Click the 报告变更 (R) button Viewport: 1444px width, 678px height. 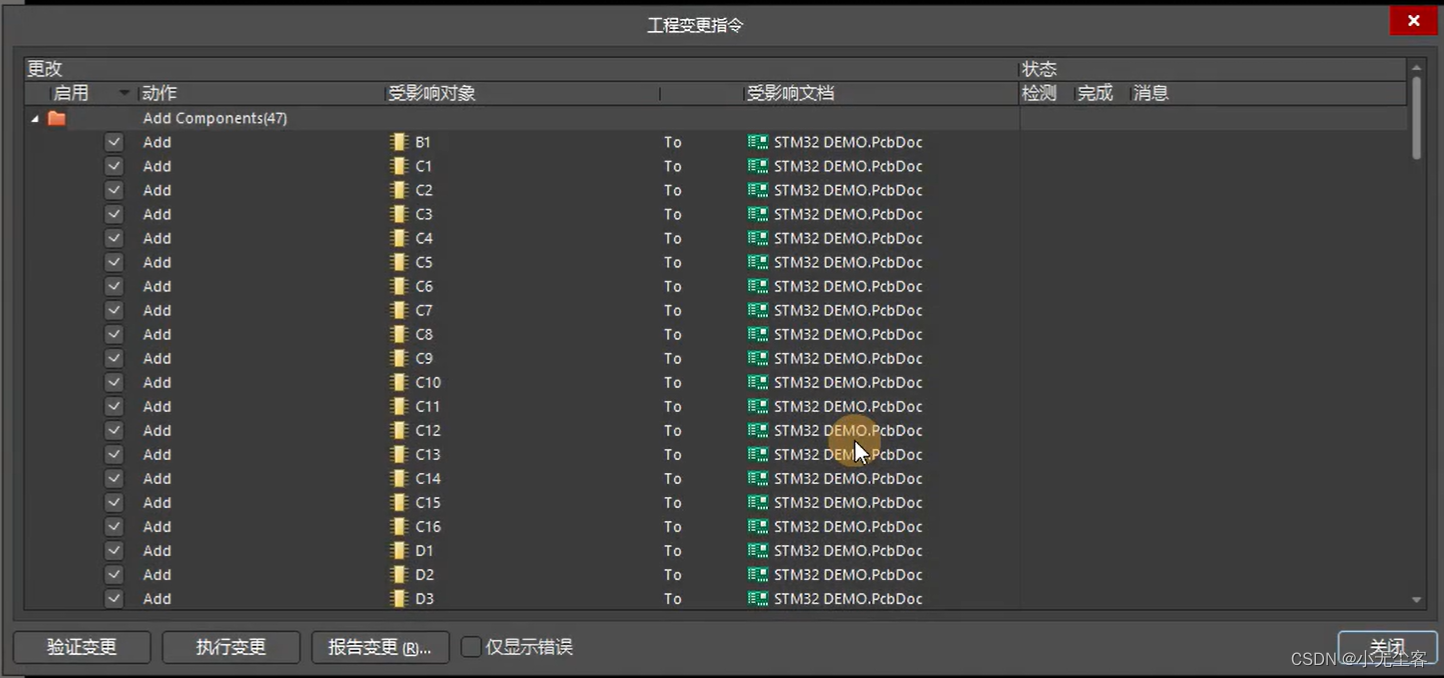[x=380, y=646]
